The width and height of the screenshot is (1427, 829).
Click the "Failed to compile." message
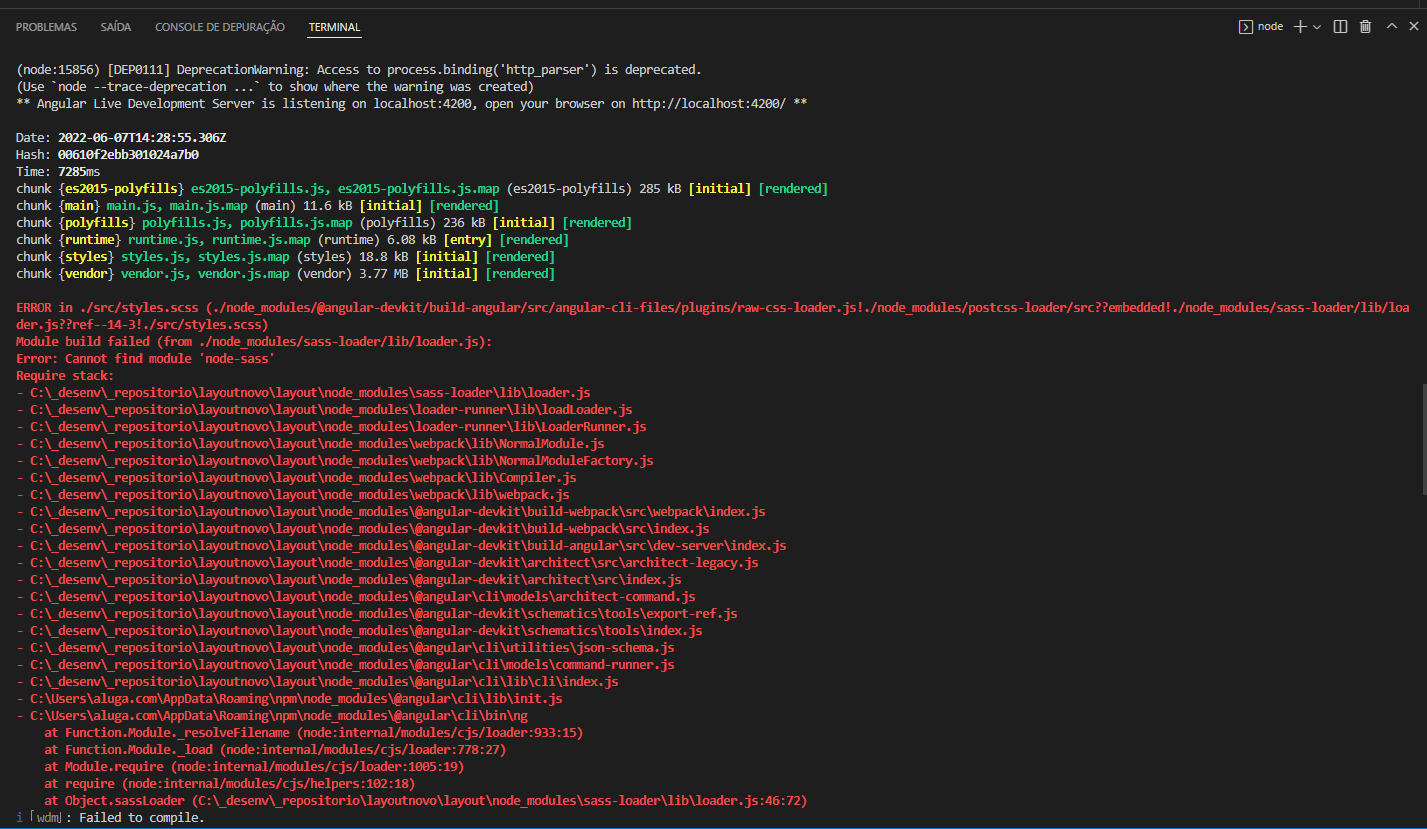click(x=142, y=818)
